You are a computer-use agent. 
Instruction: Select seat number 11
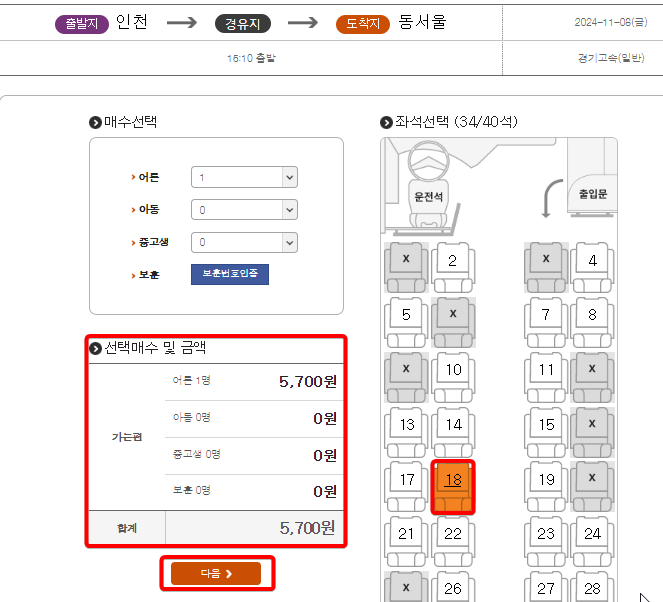[546, 377]
